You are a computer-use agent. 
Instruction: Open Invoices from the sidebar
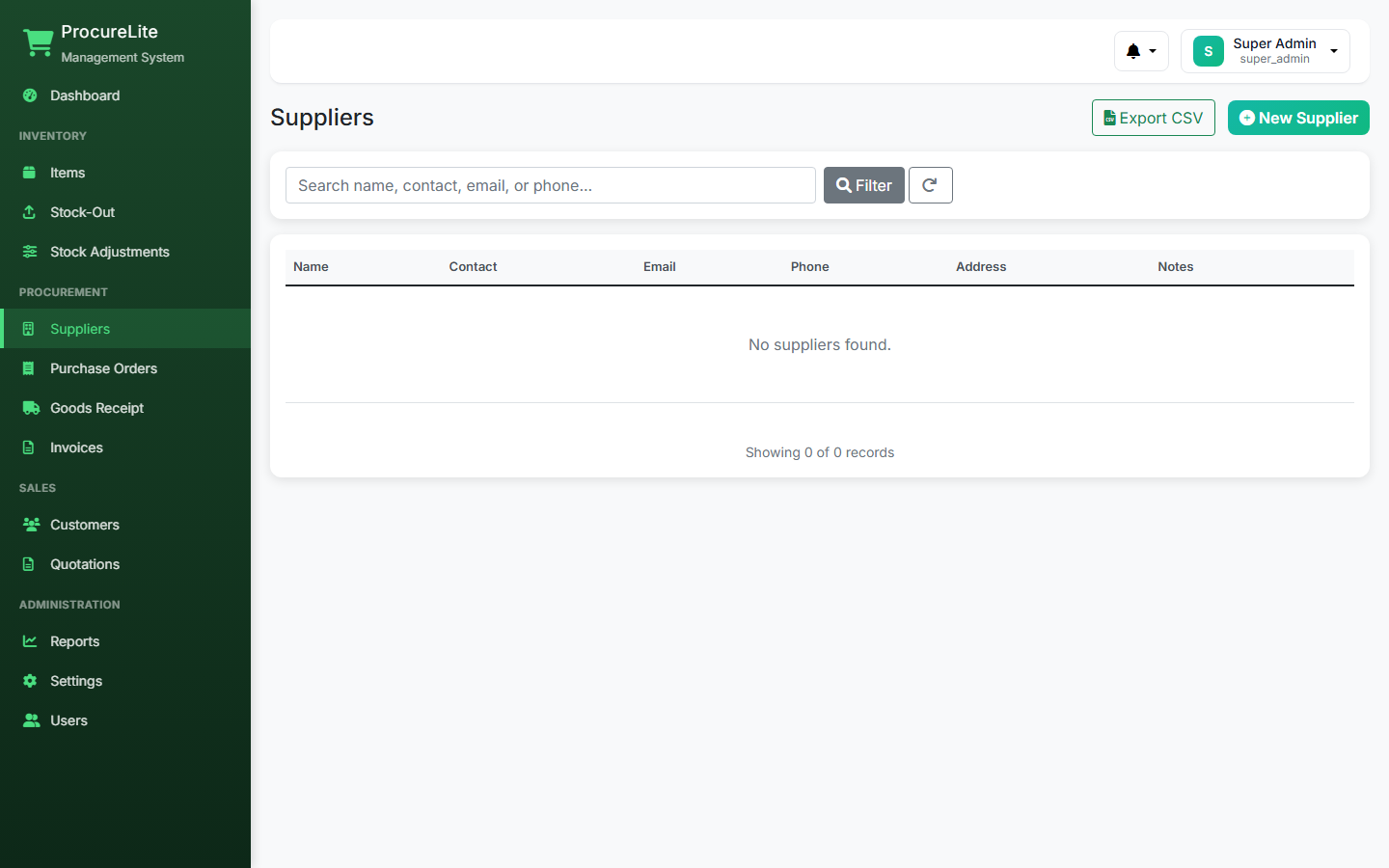click(125, 448)
